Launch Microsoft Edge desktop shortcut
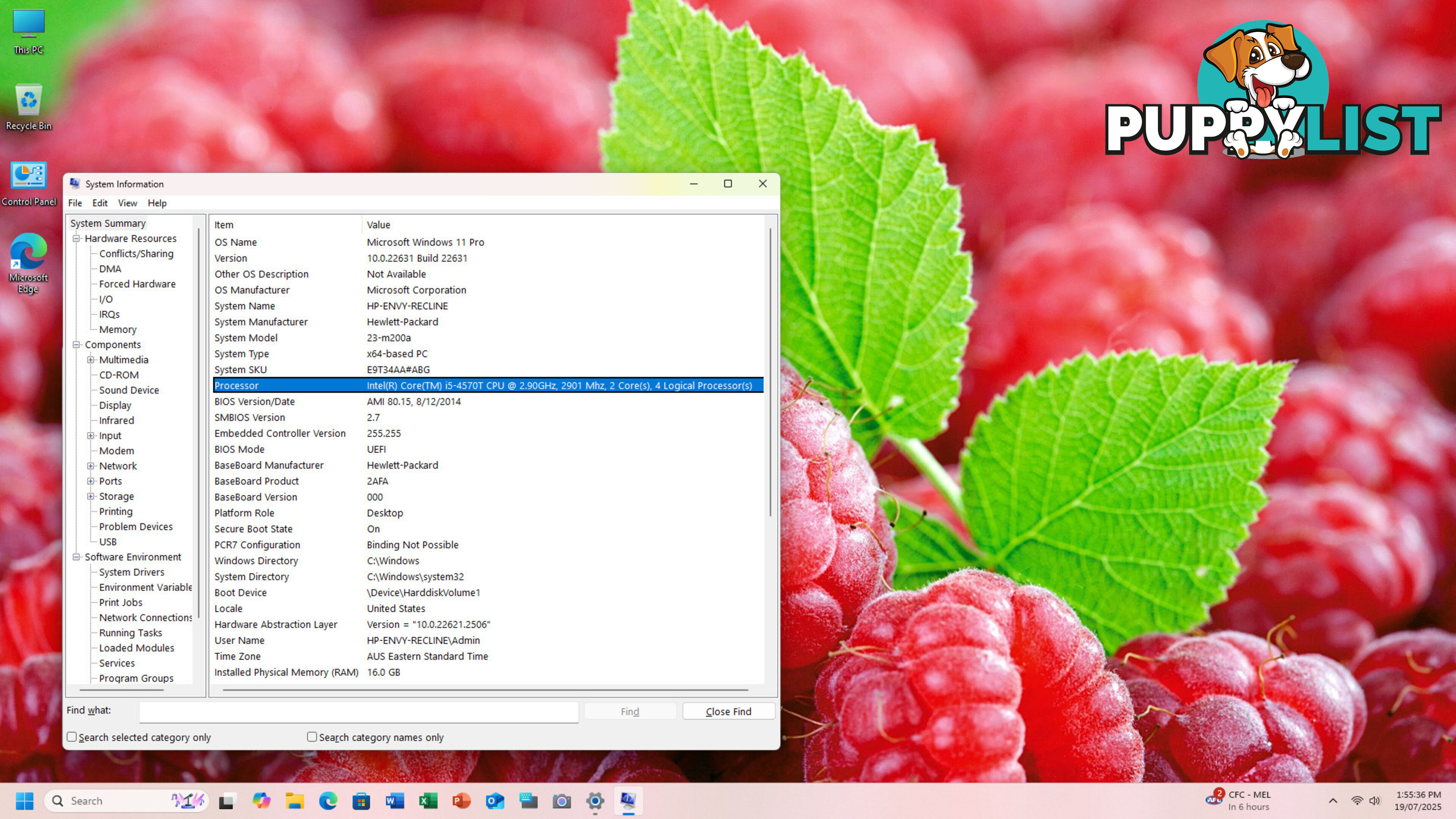 [x=28, y=263]
